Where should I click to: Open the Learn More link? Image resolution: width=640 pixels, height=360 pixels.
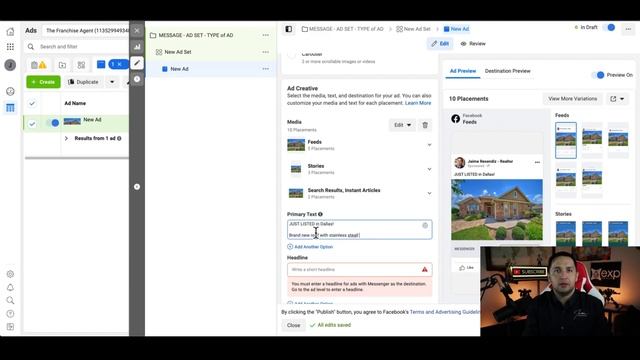click(x=418, y=103)
